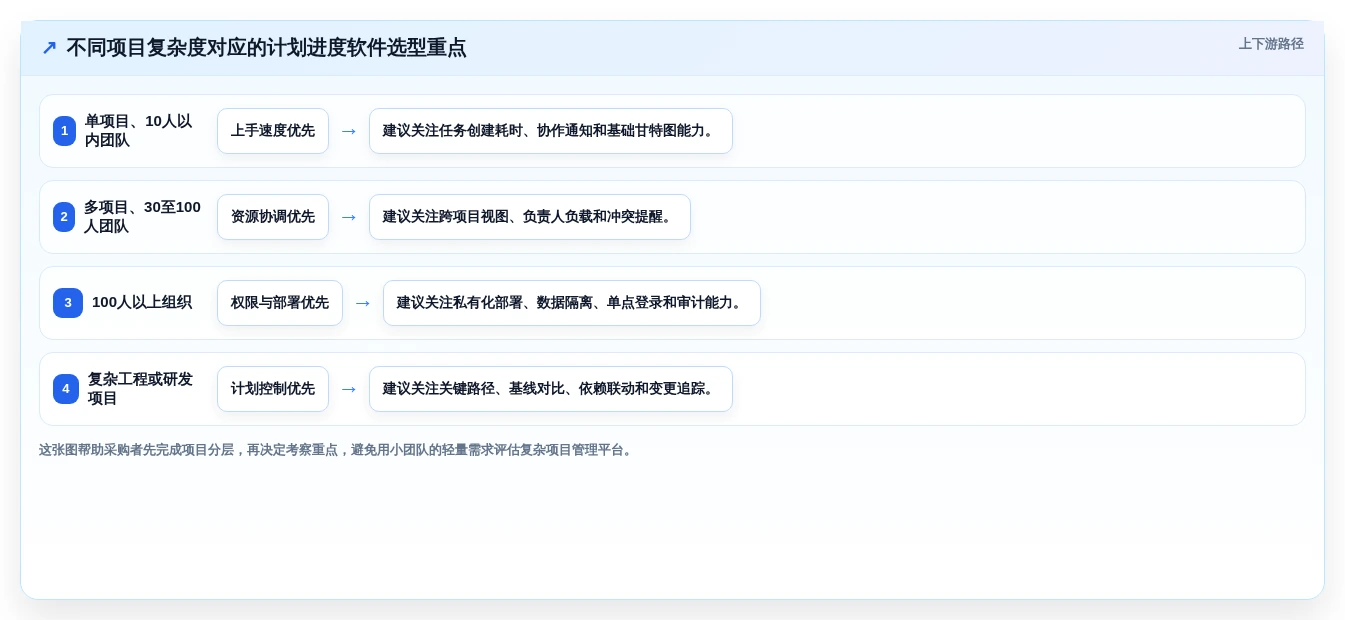Select the 单项目、10人以内团队 label

point(139,131)
